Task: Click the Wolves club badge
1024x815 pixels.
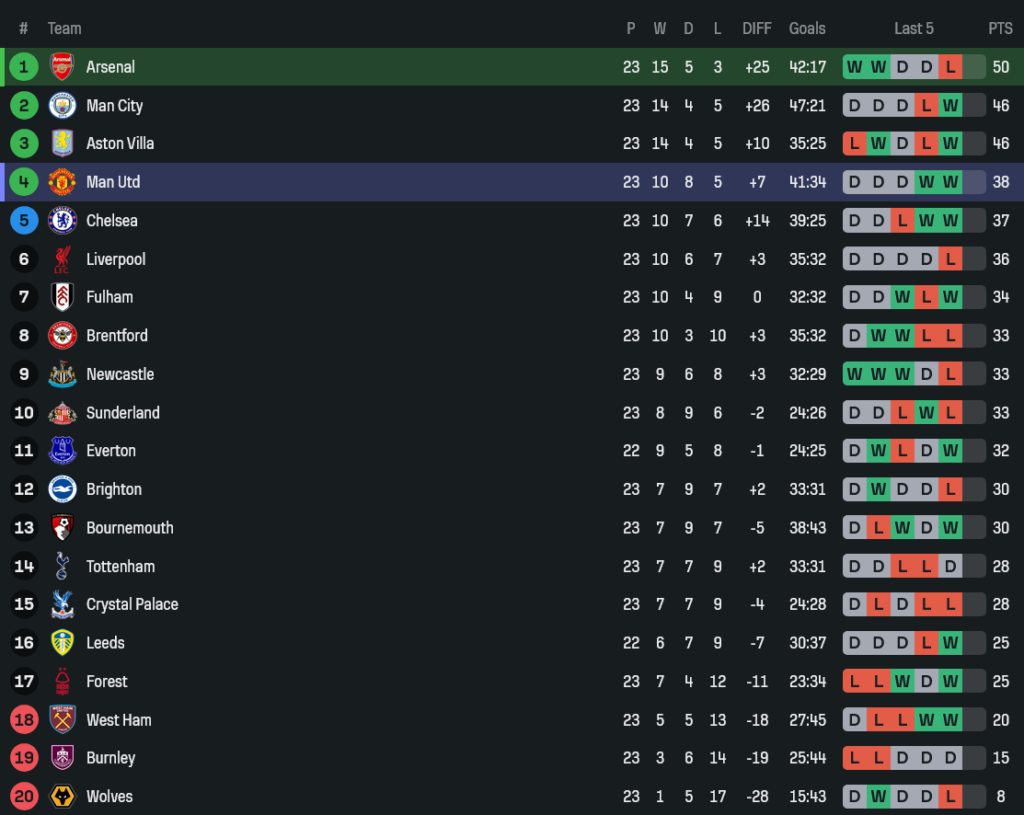Action: [62, 796]
